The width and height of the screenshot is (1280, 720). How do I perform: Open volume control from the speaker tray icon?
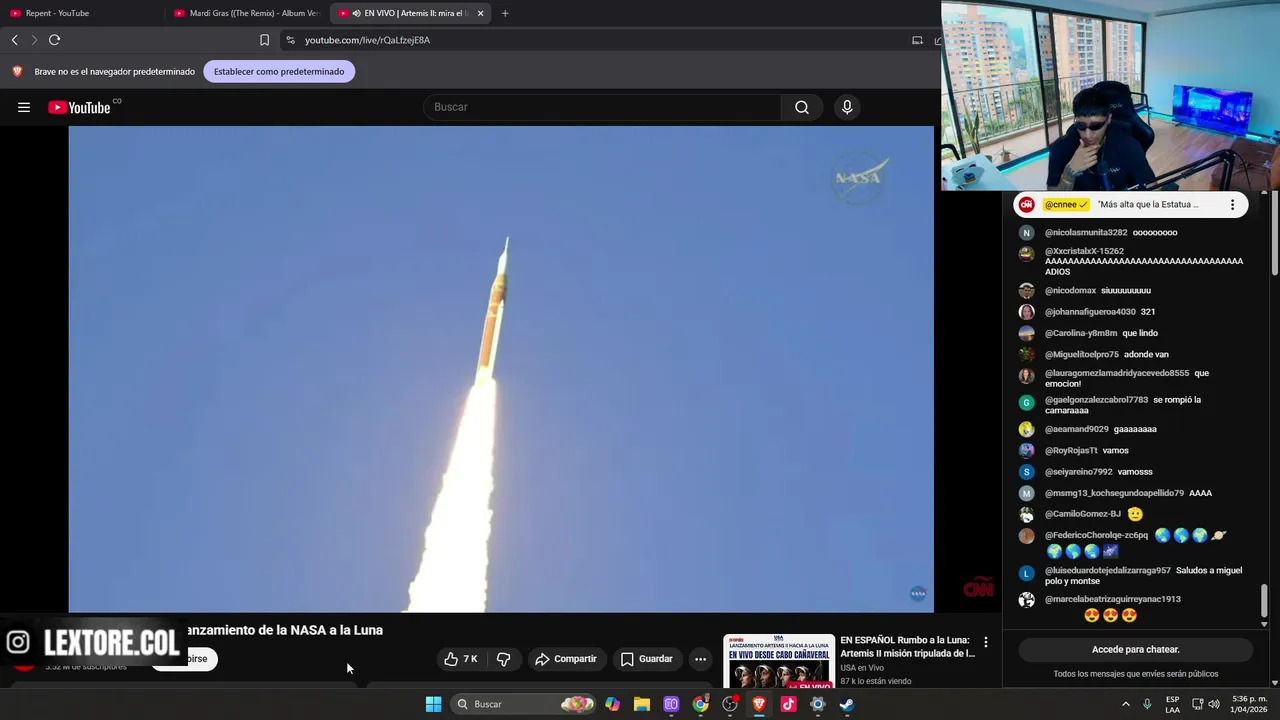(1214, 704)
